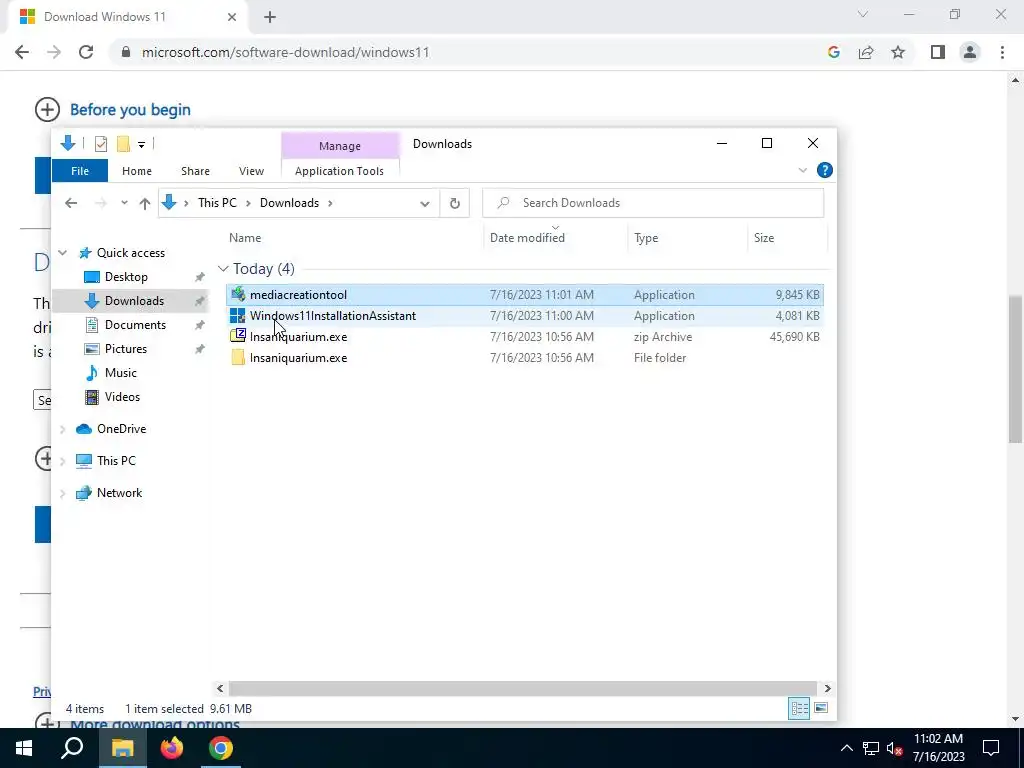Screen dimensions: 1024x768
Task: Open Music from the sidebar
Action: pyautogui.click(x=120, y=373)
